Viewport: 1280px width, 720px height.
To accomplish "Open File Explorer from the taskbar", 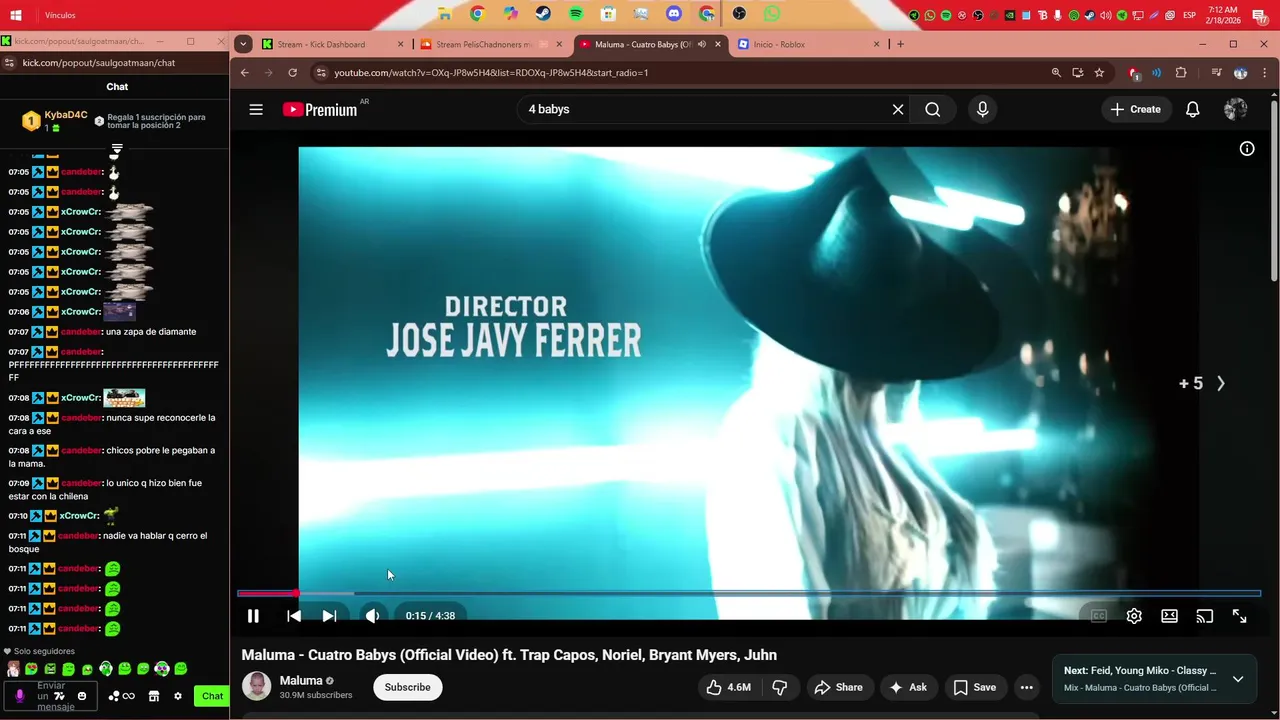I will [444, 14].
